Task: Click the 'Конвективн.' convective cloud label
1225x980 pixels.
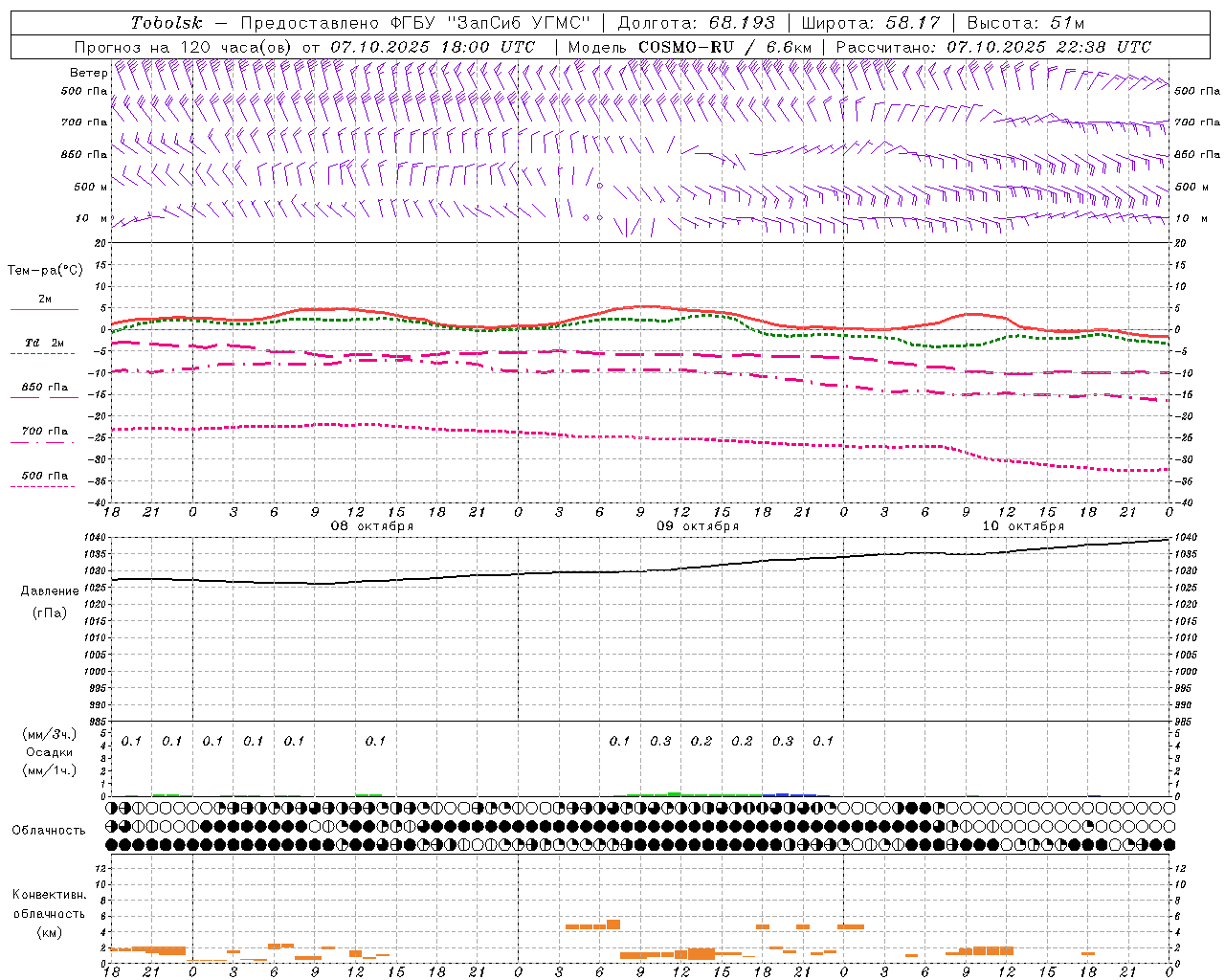Action: tap(49, 895)
